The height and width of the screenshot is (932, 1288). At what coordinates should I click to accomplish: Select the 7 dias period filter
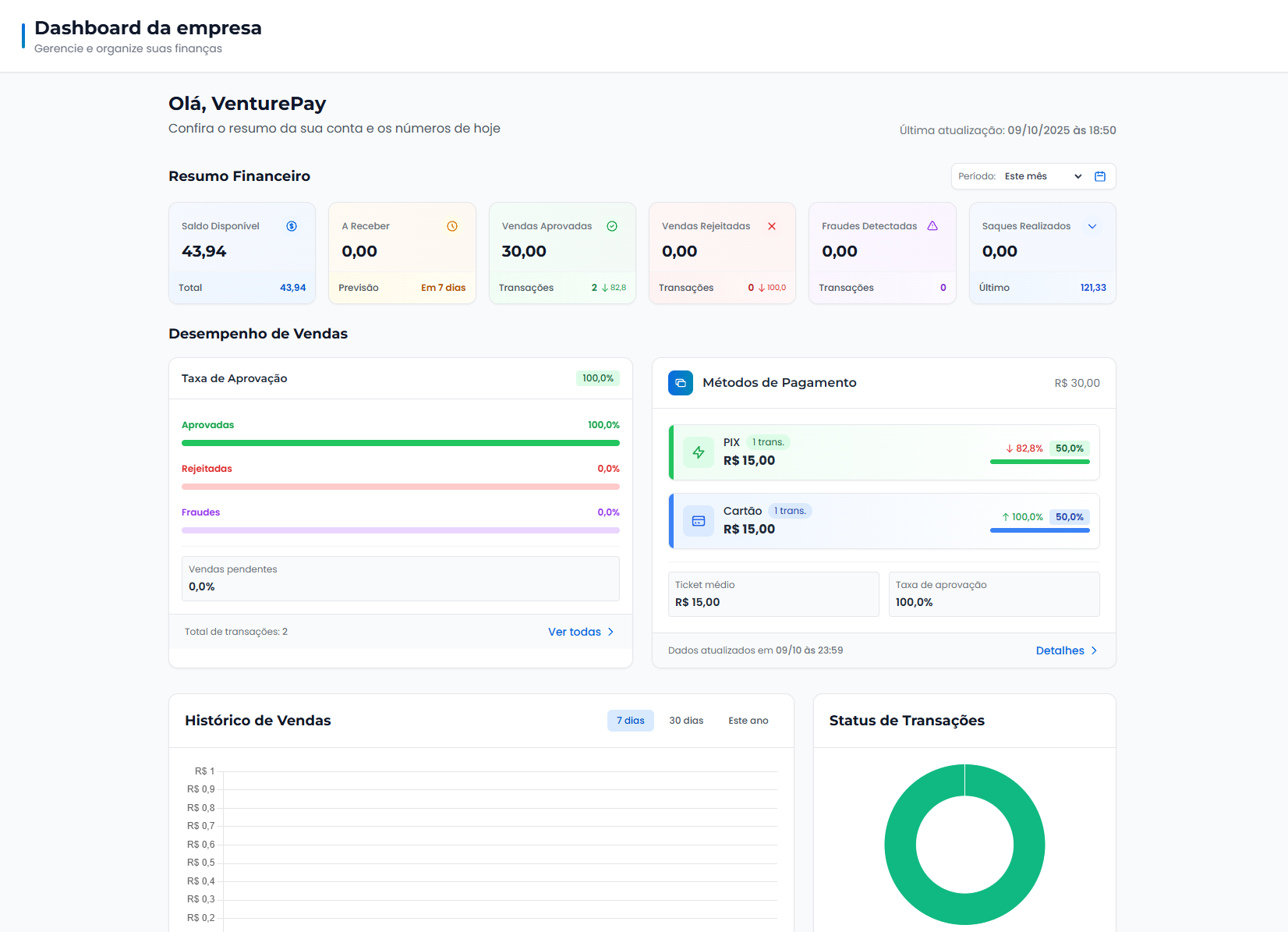click(x=630, y=720)
